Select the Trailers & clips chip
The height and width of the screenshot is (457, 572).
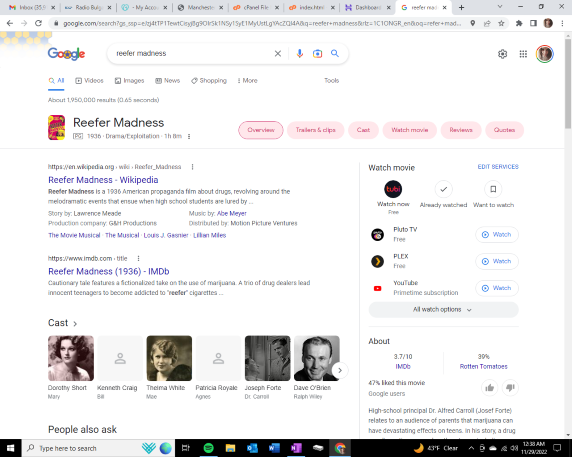tap(316, 130)
